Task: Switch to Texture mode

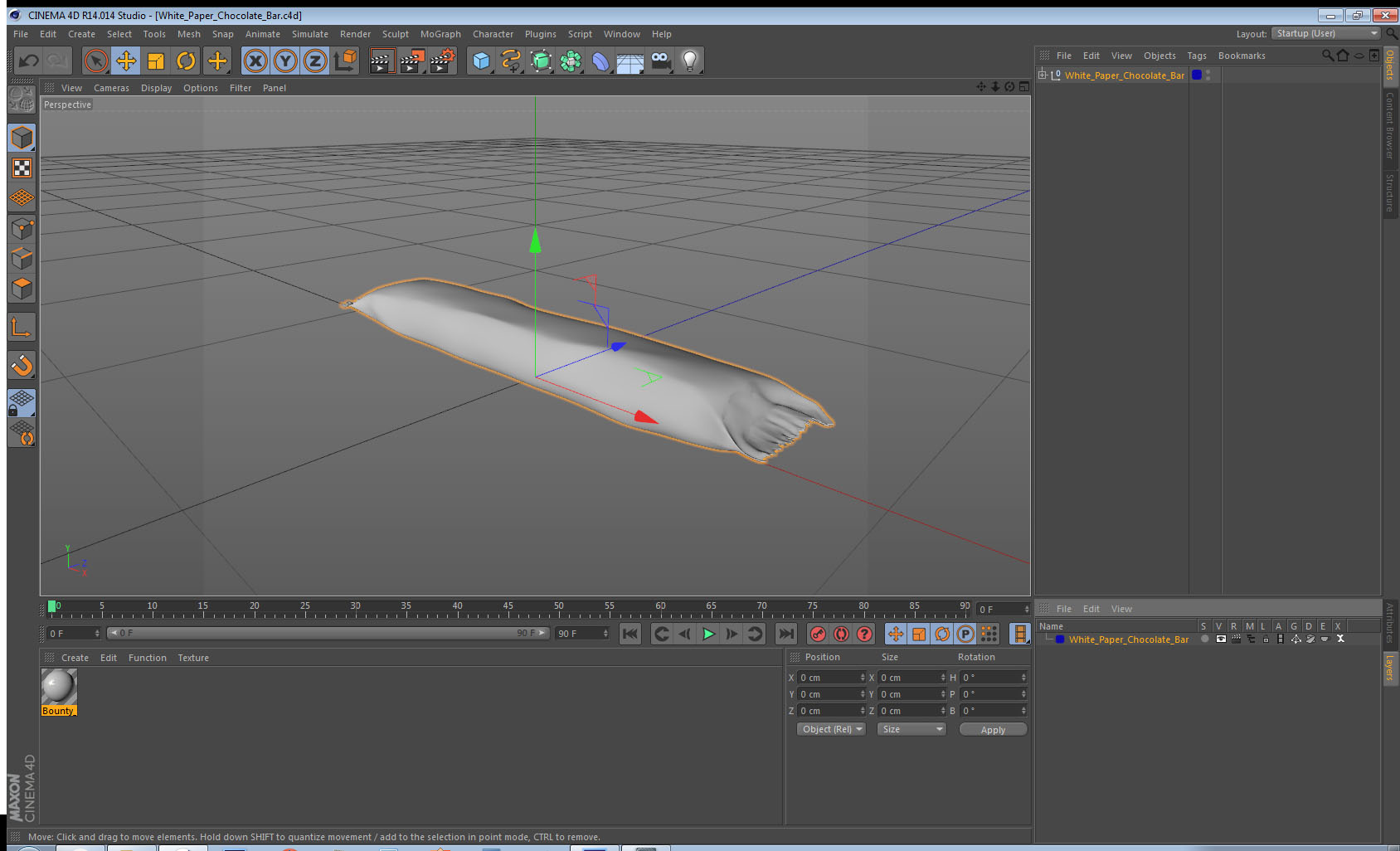Action: 22,168
